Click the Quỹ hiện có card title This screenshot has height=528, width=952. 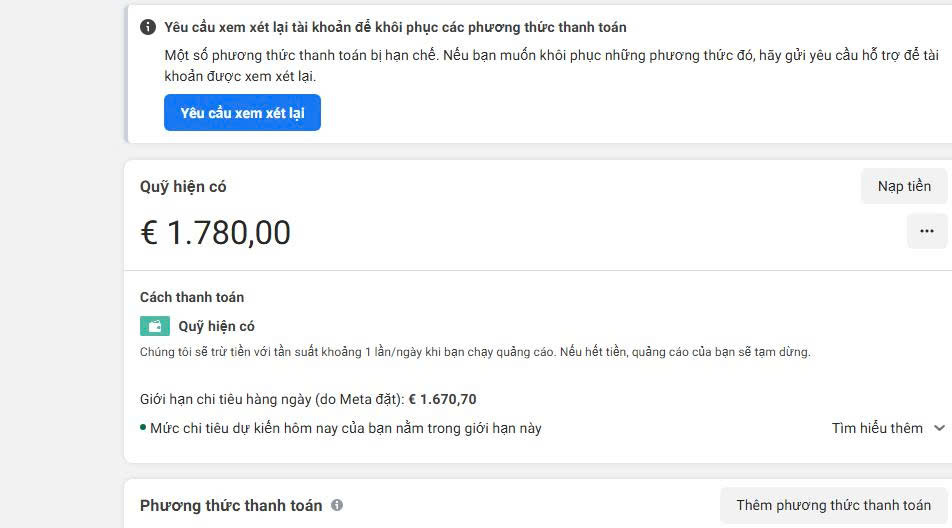pos(183,187)
